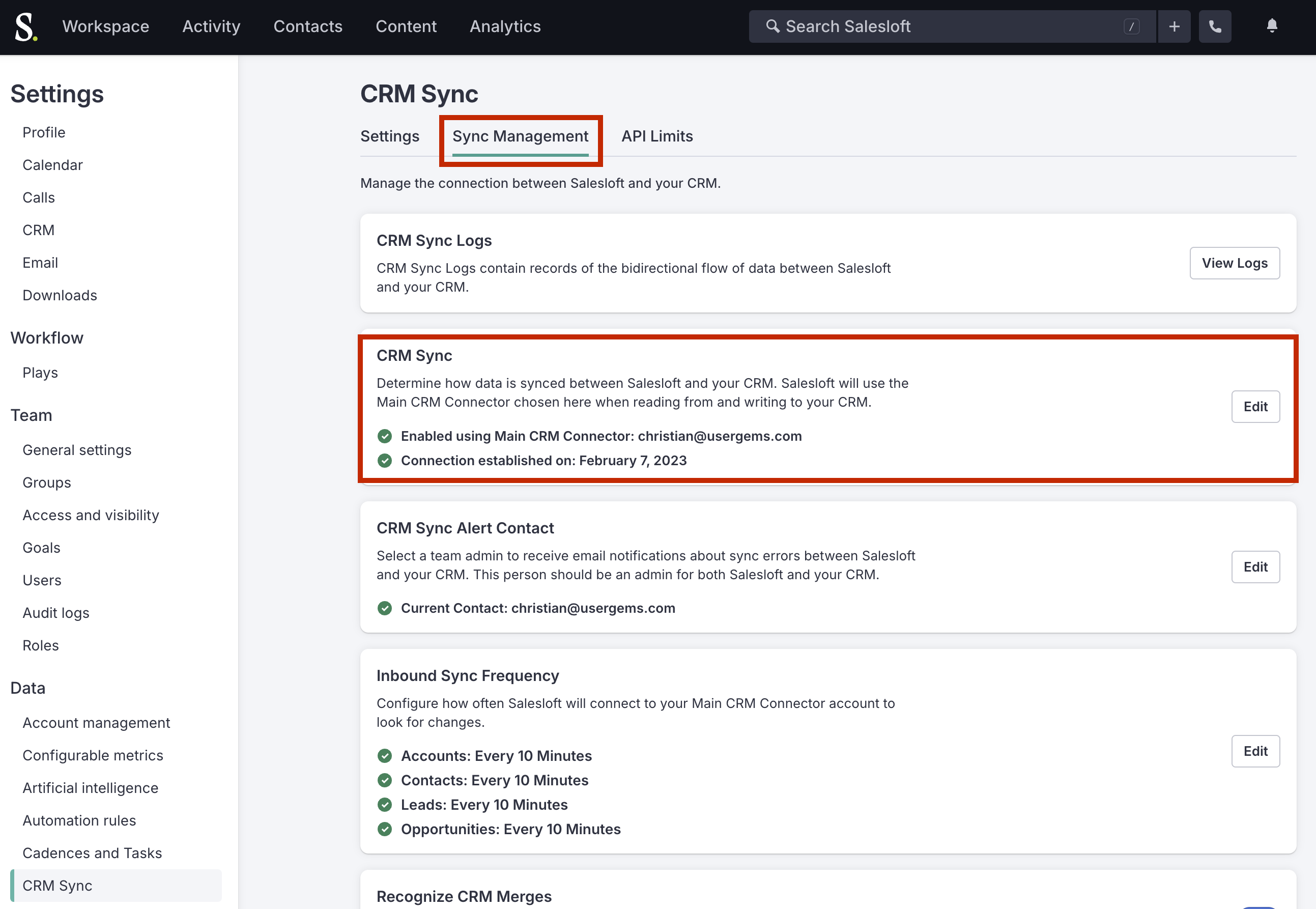Select CRM Sync in the sidebar
1316x909 pixels.
(116, 886)
